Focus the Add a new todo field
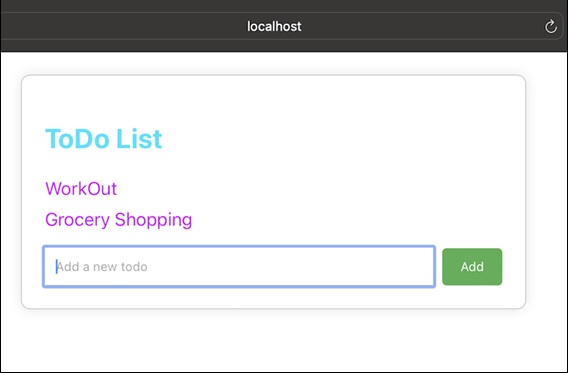This screenshot has height=373, width=568. pos(239,267)
